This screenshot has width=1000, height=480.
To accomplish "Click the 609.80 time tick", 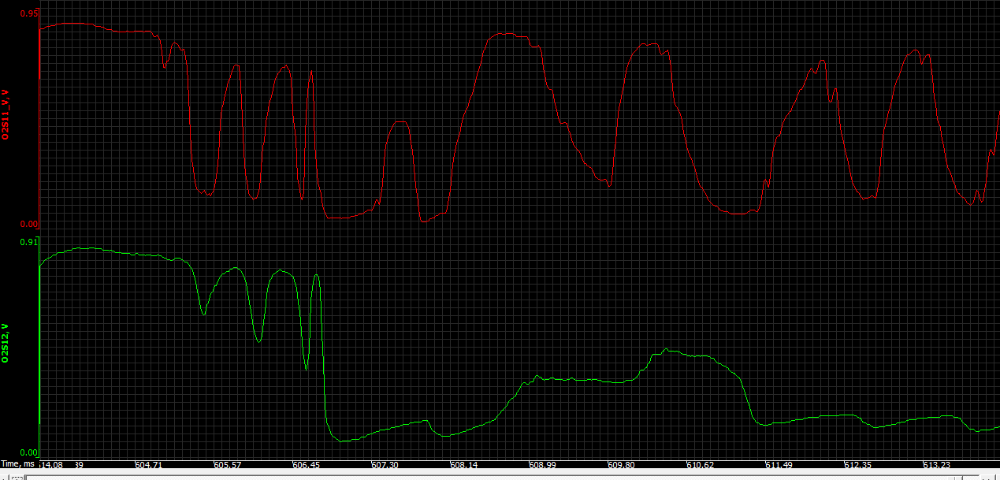I will (x=621, y=465).
